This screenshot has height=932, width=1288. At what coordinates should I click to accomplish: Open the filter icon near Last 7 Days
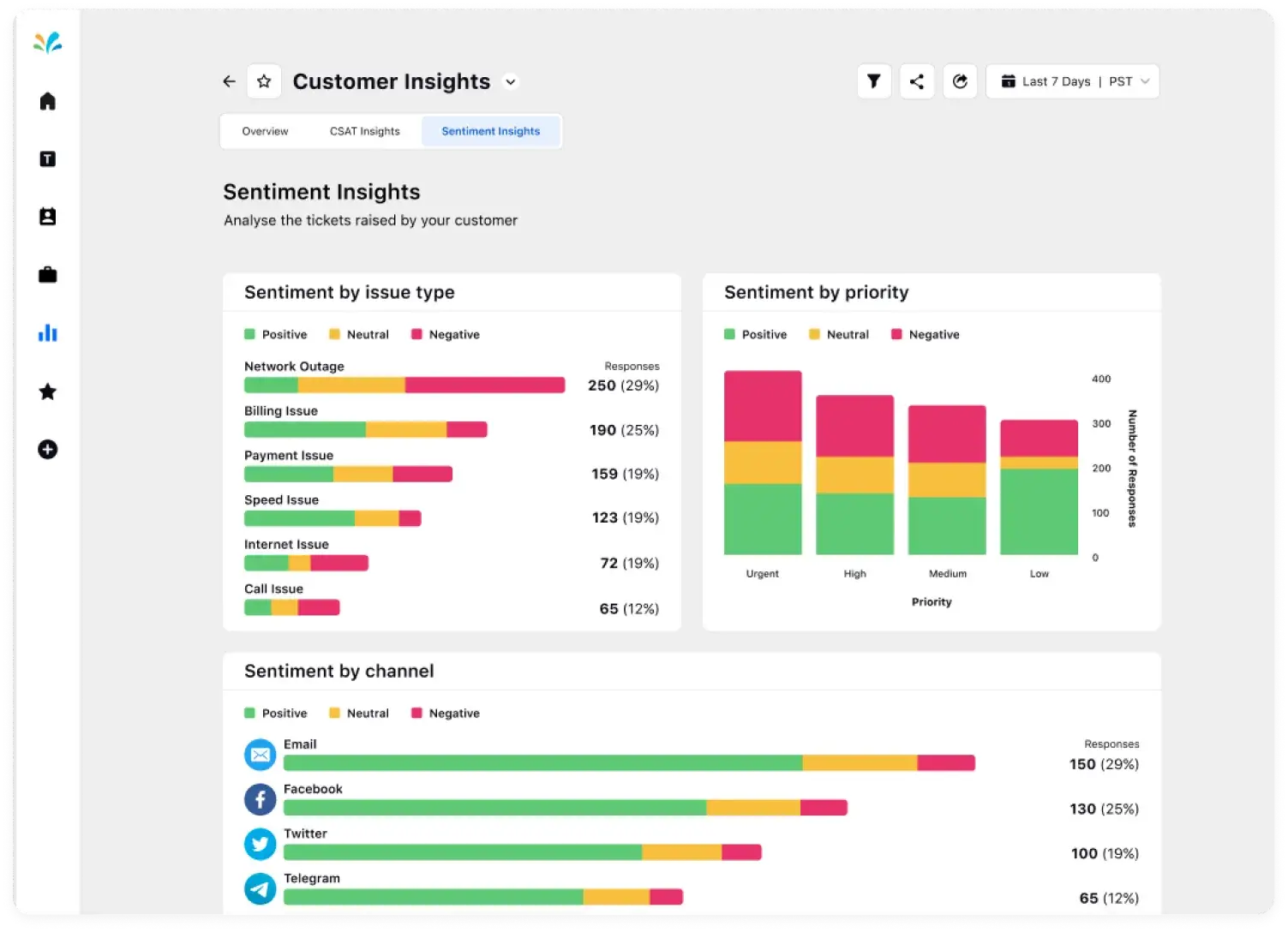[873, 81]
